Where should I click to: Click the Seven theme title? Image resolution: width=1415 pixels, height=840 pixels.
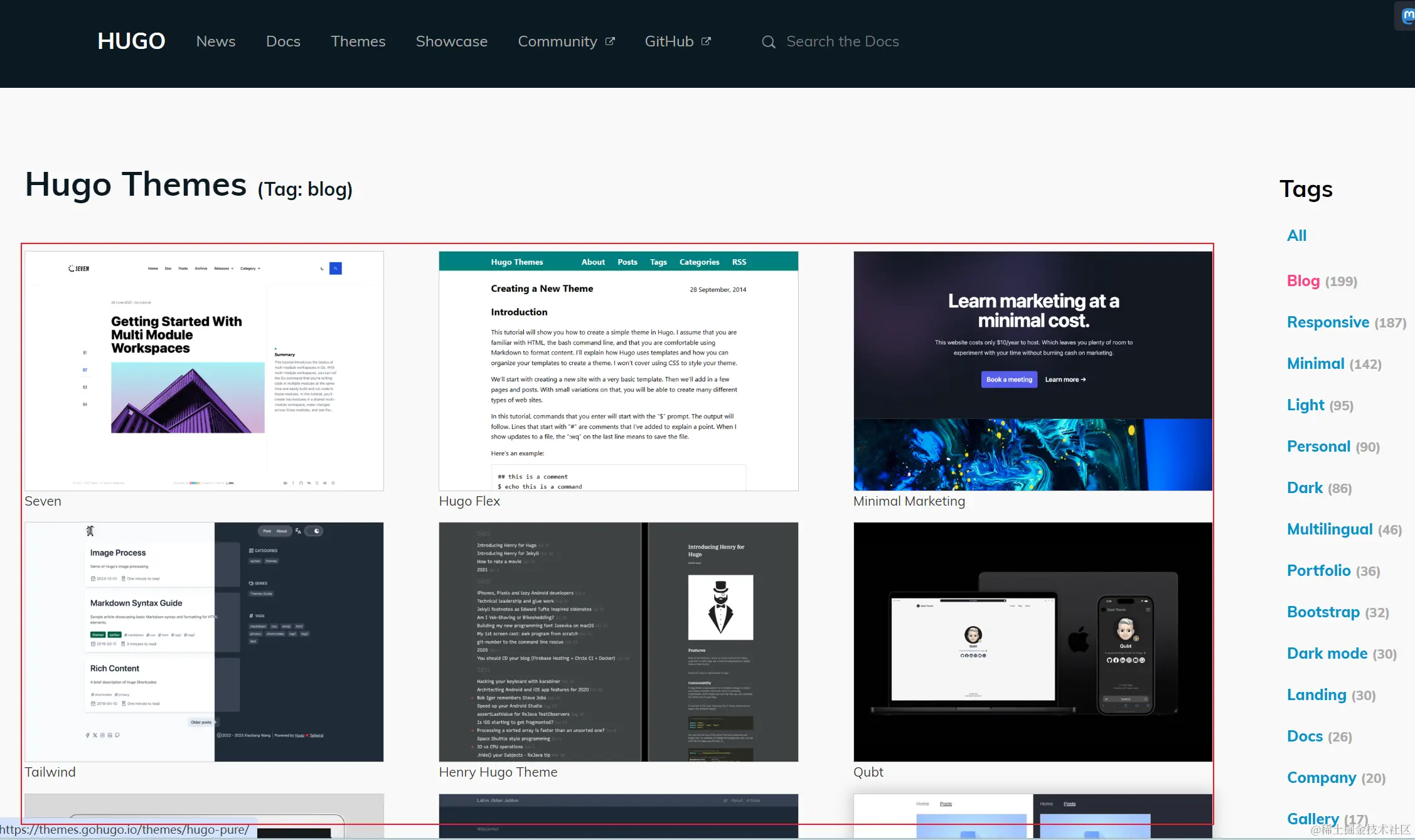[43, 501]
